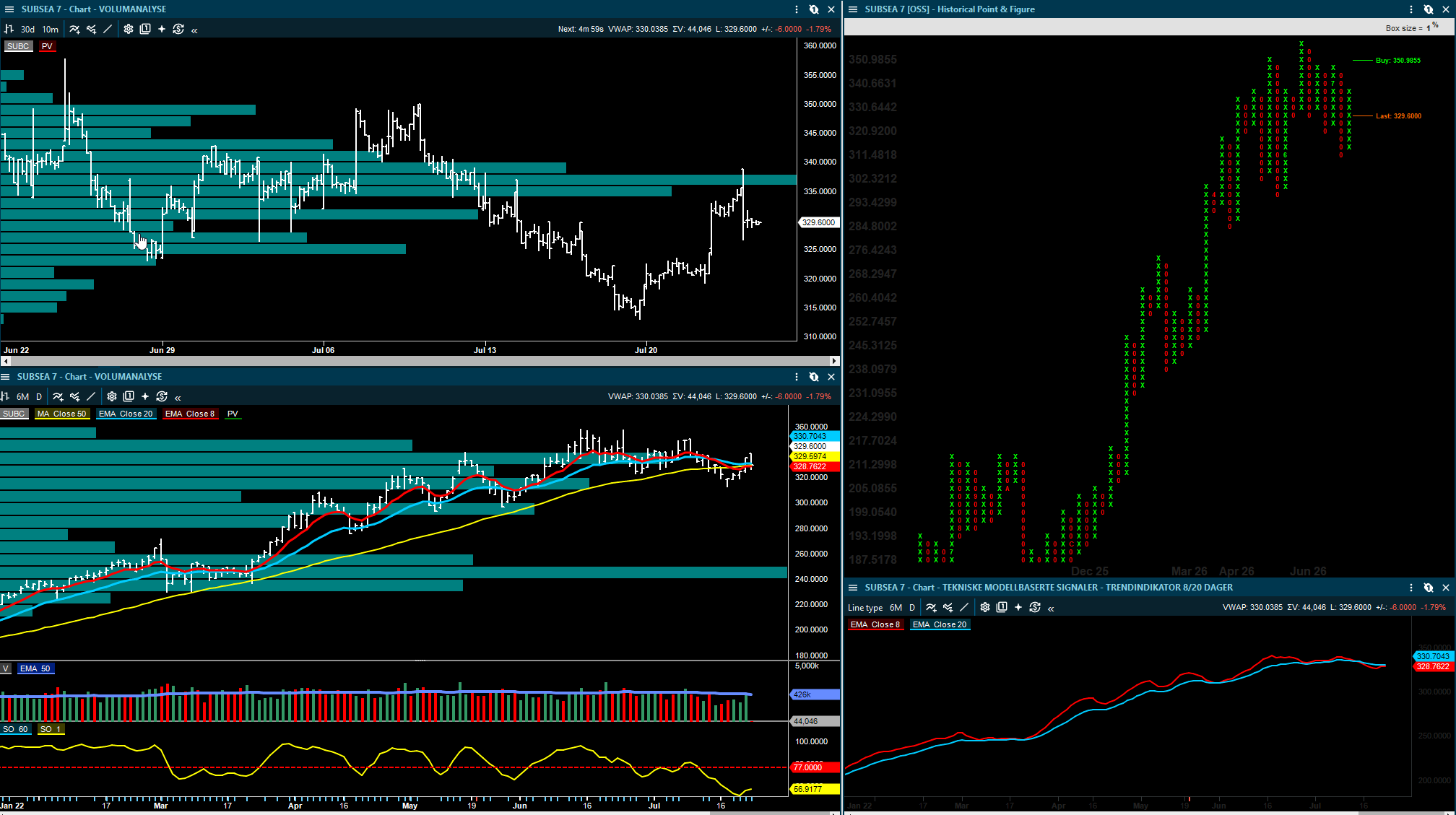Collapse the TRENDINDIKATOR toolbar with the « button
Screen dimensions: 1456x815
(1051, 608)
